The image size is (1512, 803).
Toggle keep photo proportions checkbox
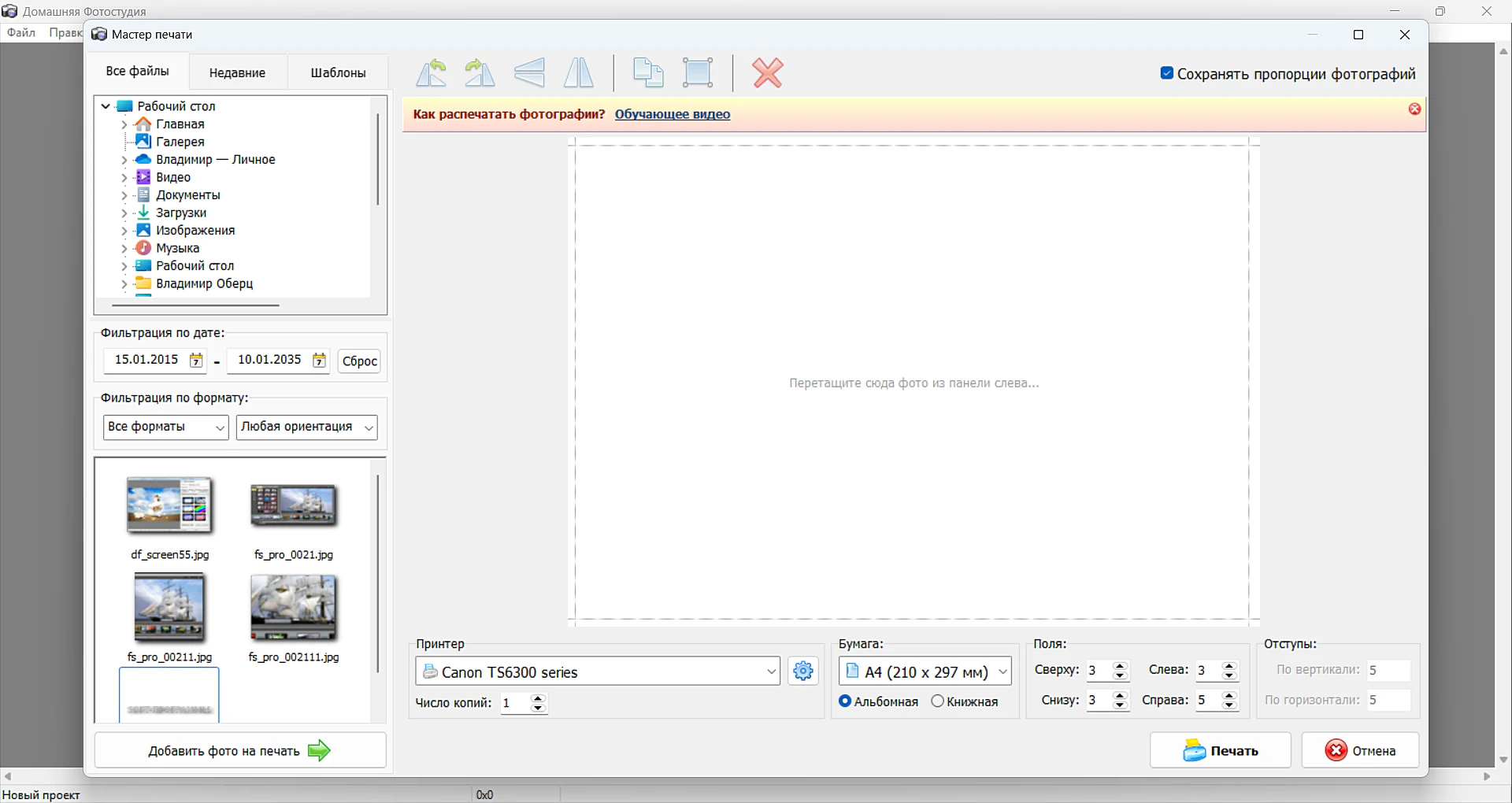[1166, 73]
